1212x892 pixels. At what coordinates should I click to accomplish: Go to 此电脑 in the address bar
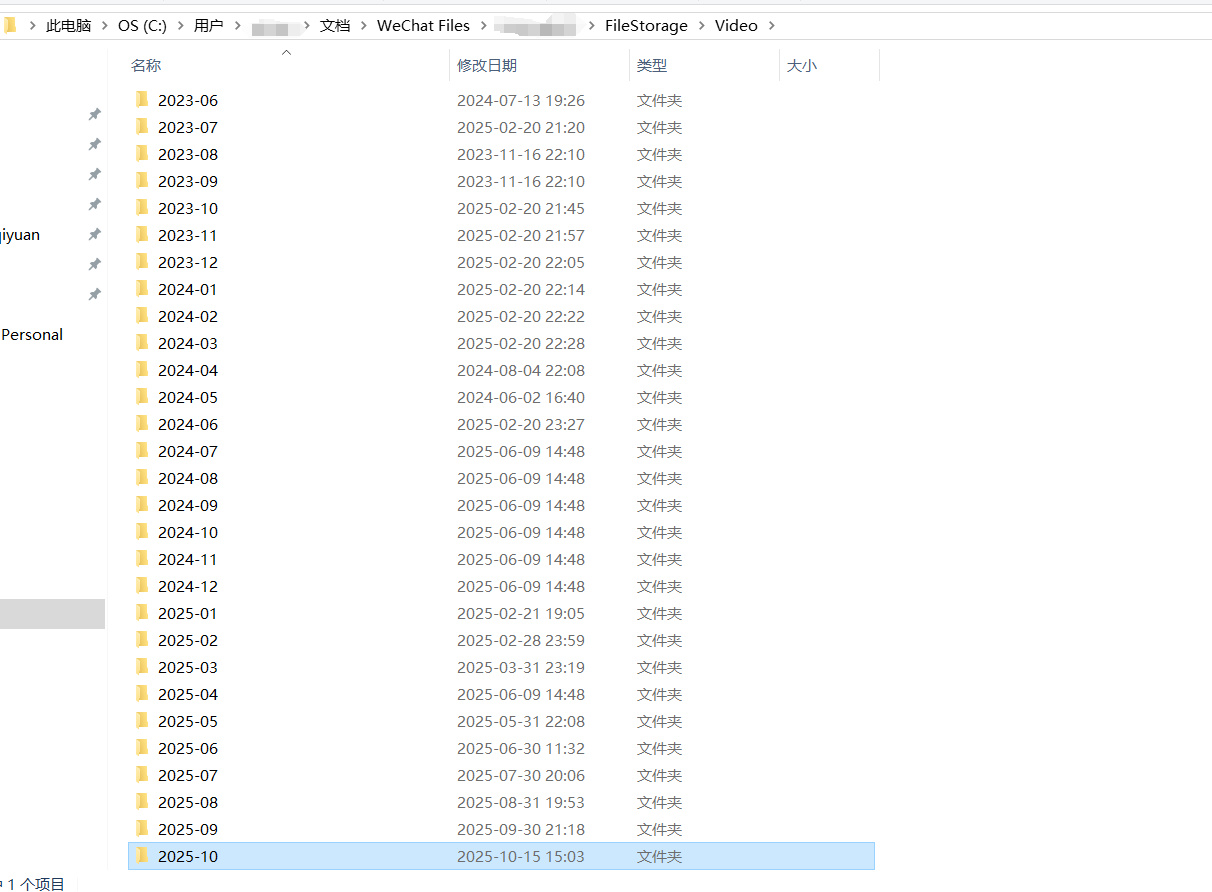pyautogui.click(x=68, y=26)
